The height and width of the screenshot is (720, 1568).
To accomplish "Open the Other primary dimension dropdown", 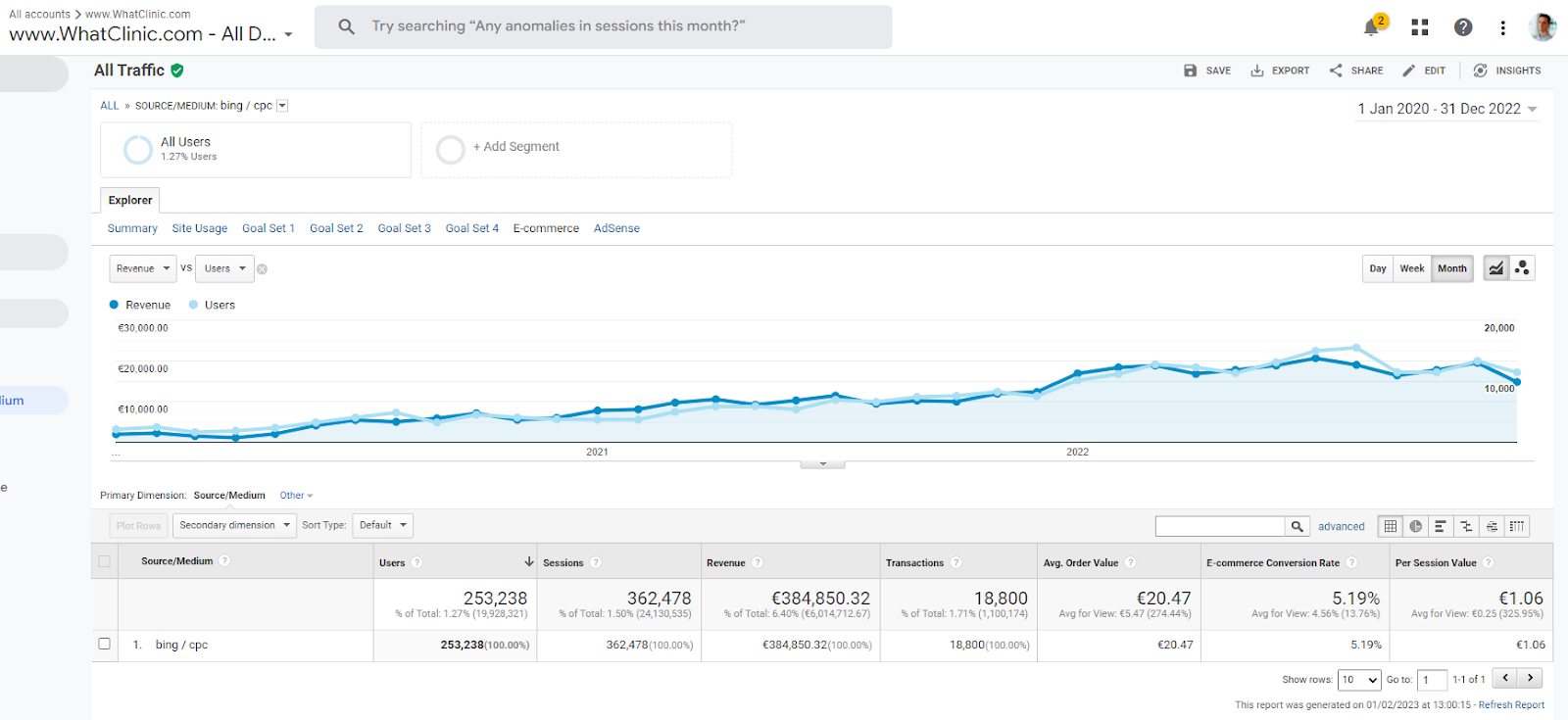I will tap(296, 496).
